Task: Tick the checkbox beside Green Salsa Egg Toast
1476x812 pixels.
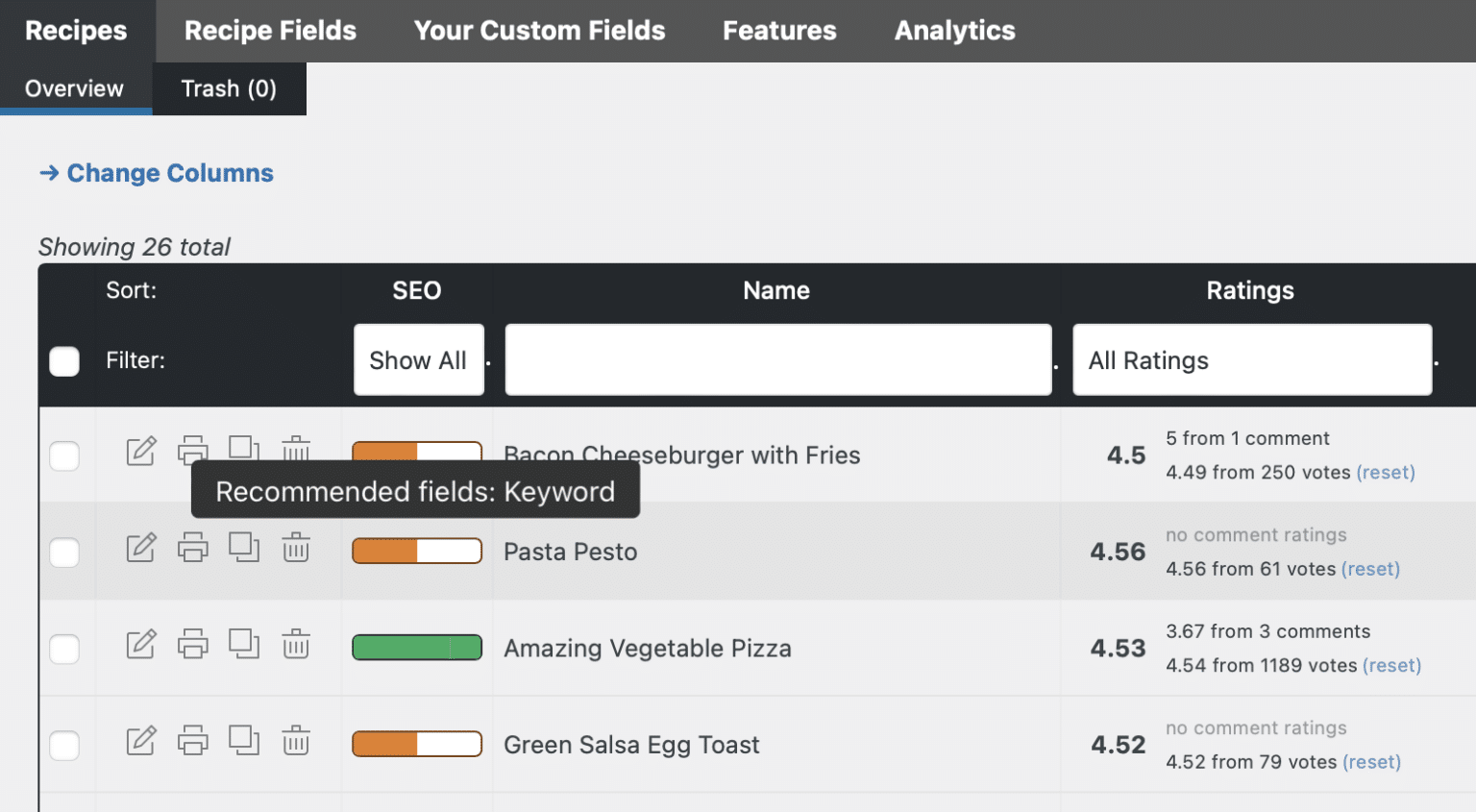Action: [63, 745]
